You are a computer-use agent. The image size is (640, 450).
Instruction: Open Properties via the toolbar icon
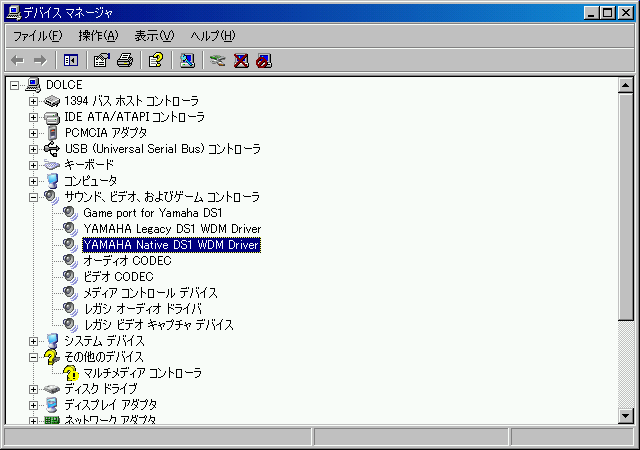102,61
